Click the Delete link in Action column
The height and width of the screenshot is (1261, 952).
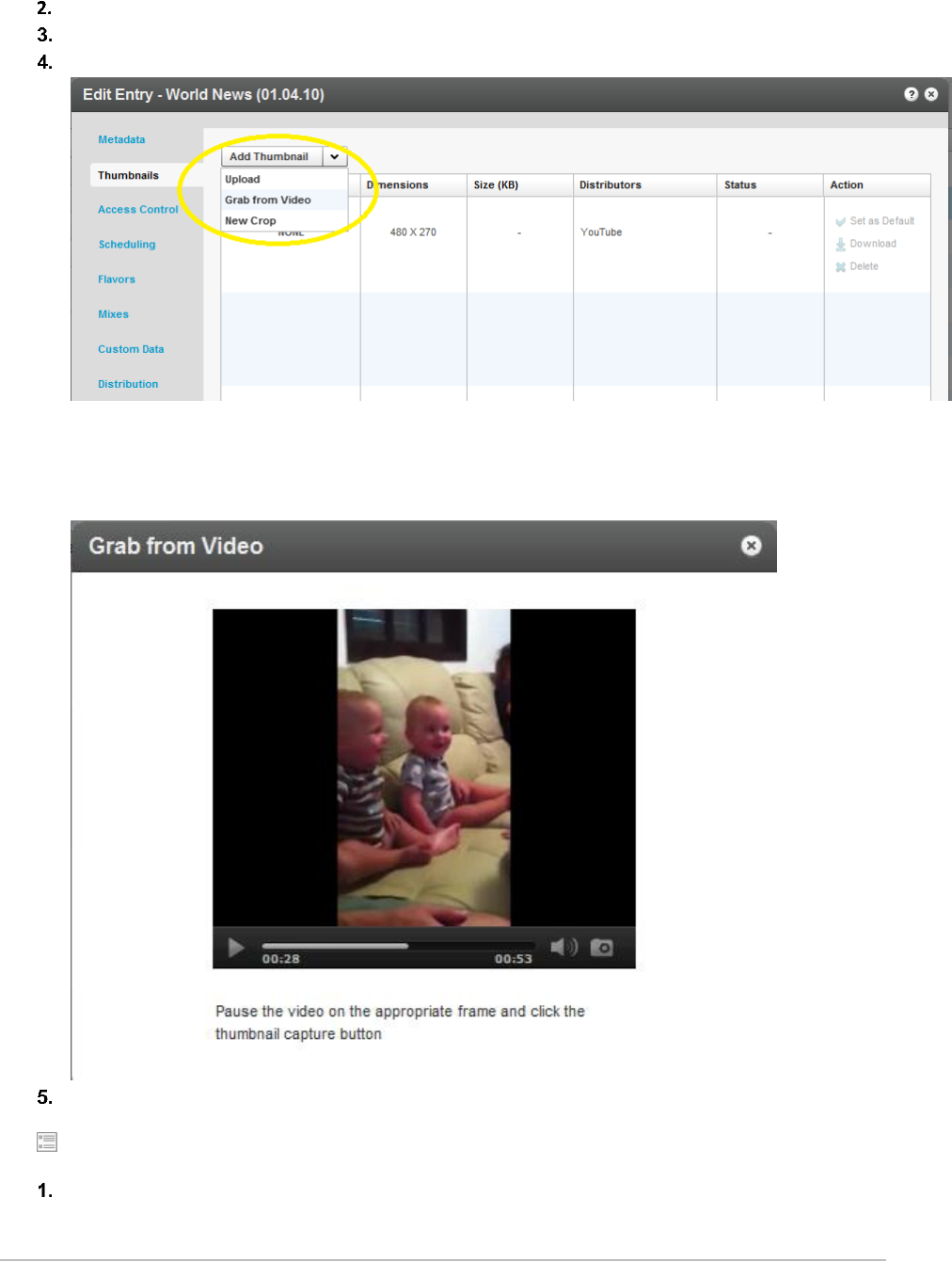click(x=864, y=266)
